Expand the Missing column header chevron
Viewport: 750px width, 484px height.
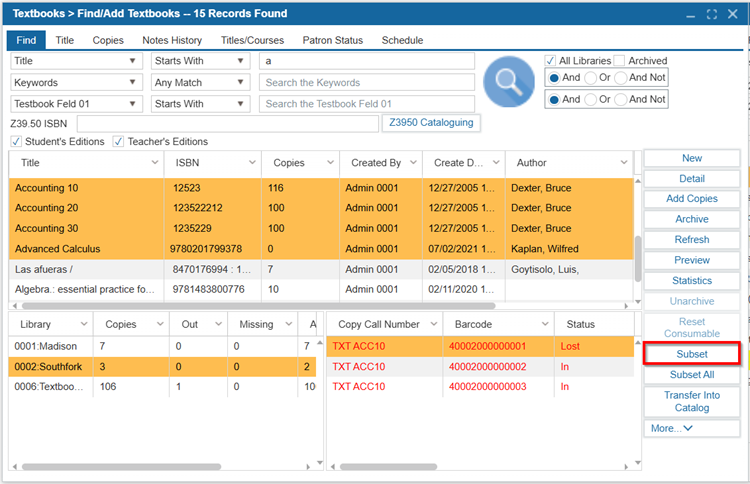[x=289, y=324]
